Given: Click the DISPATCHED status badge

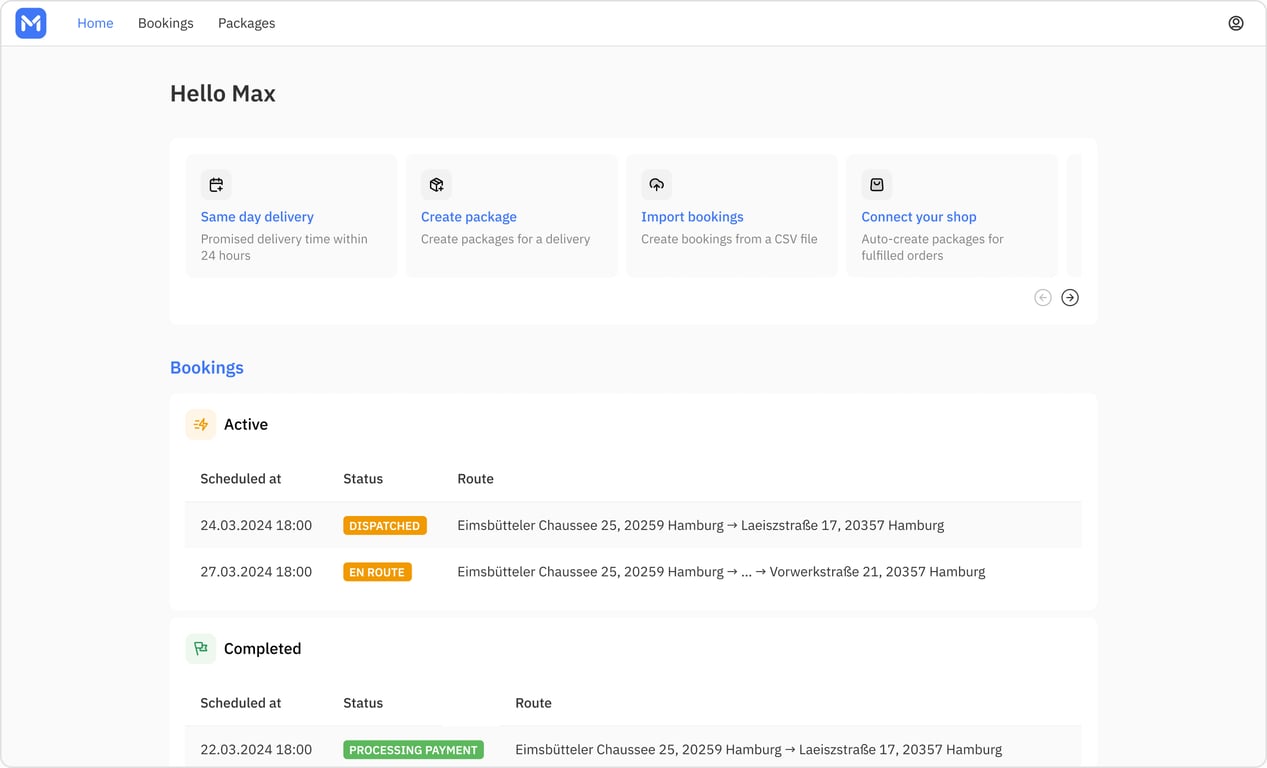Looking at the screenshot, I should 385,525.
